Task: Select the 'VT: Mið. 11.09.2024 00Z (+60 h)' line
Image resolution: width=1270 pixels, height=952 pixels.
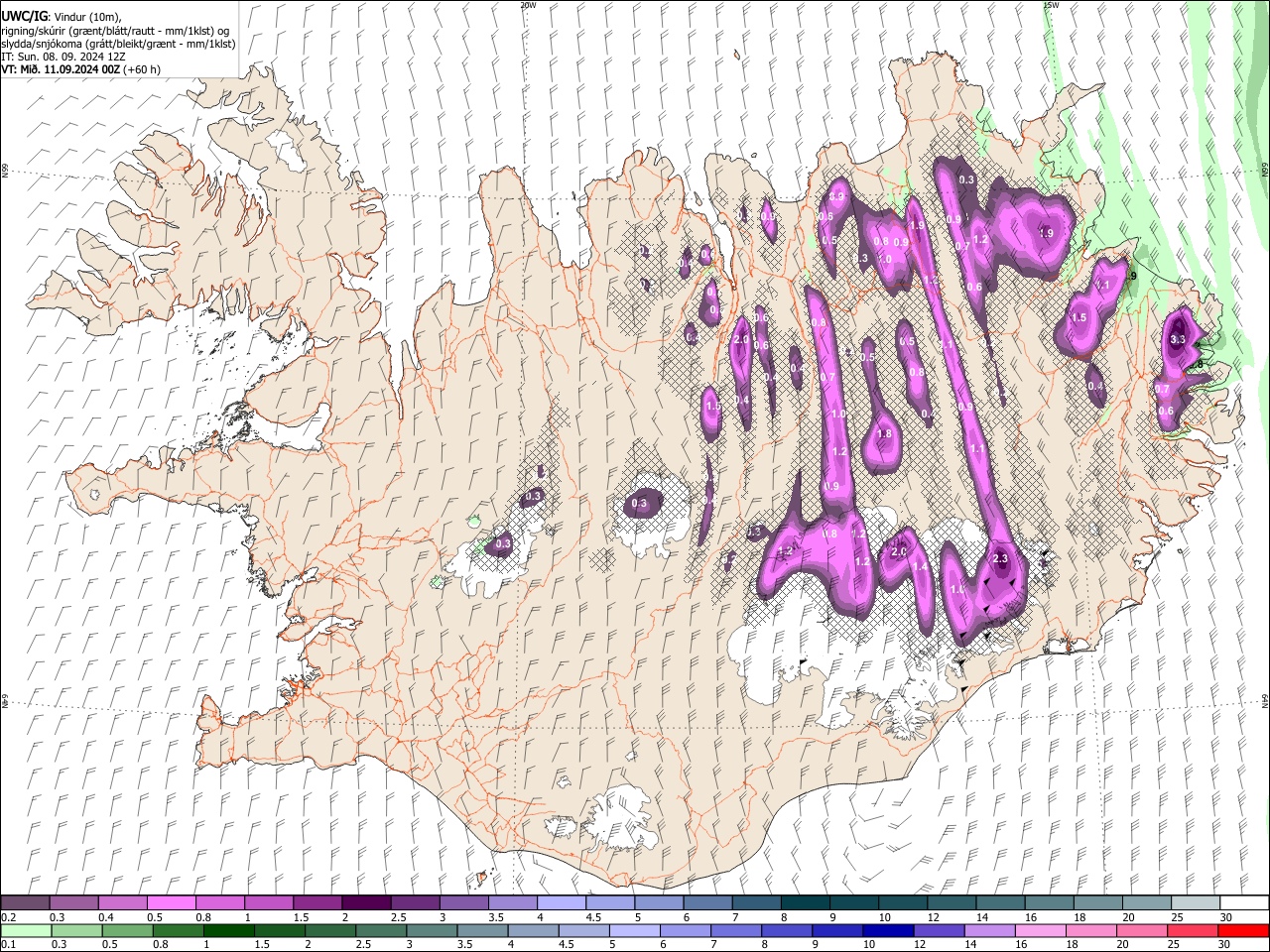Action: [80, 69]
